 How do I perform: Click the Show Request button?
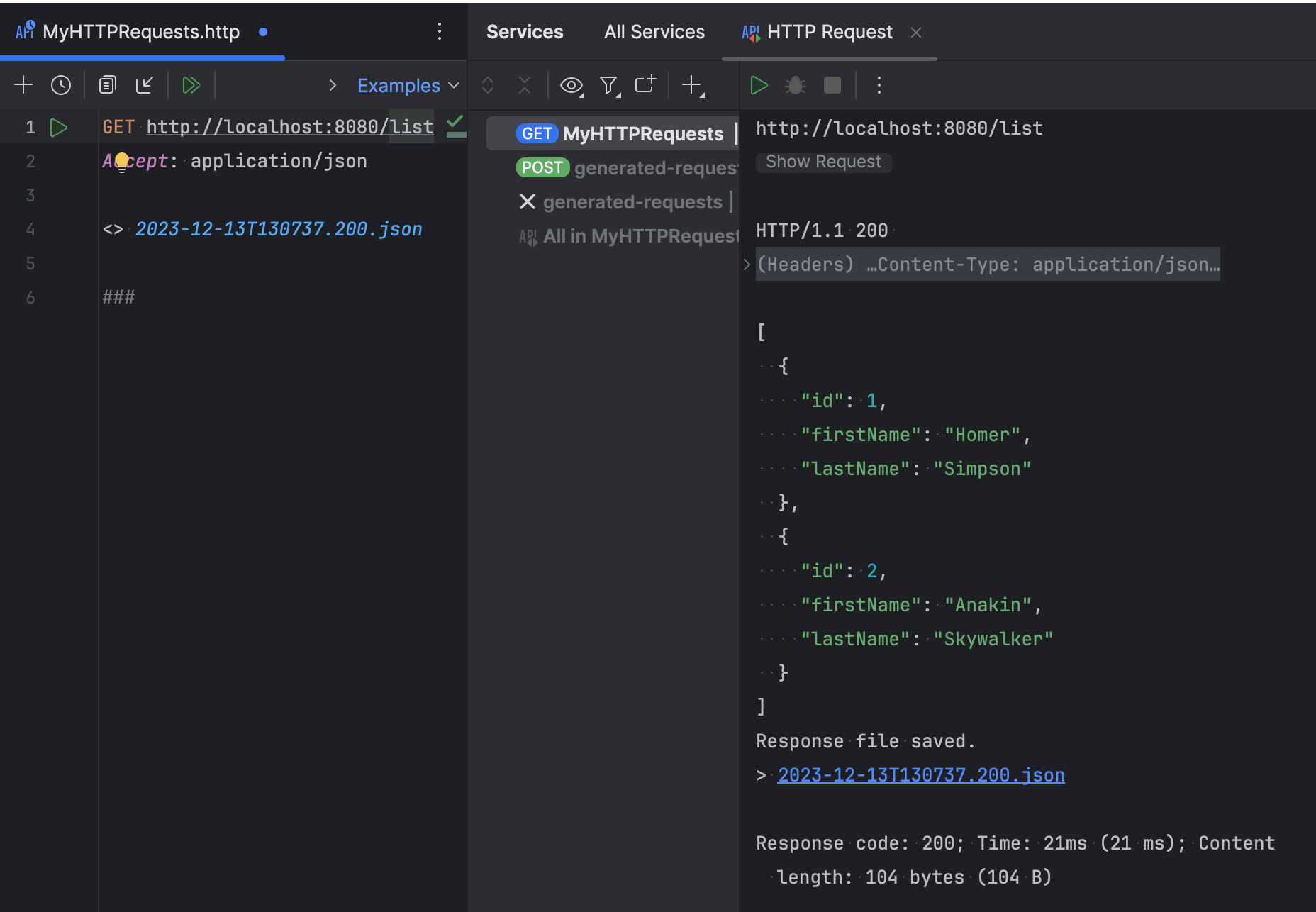coord(823,162)
